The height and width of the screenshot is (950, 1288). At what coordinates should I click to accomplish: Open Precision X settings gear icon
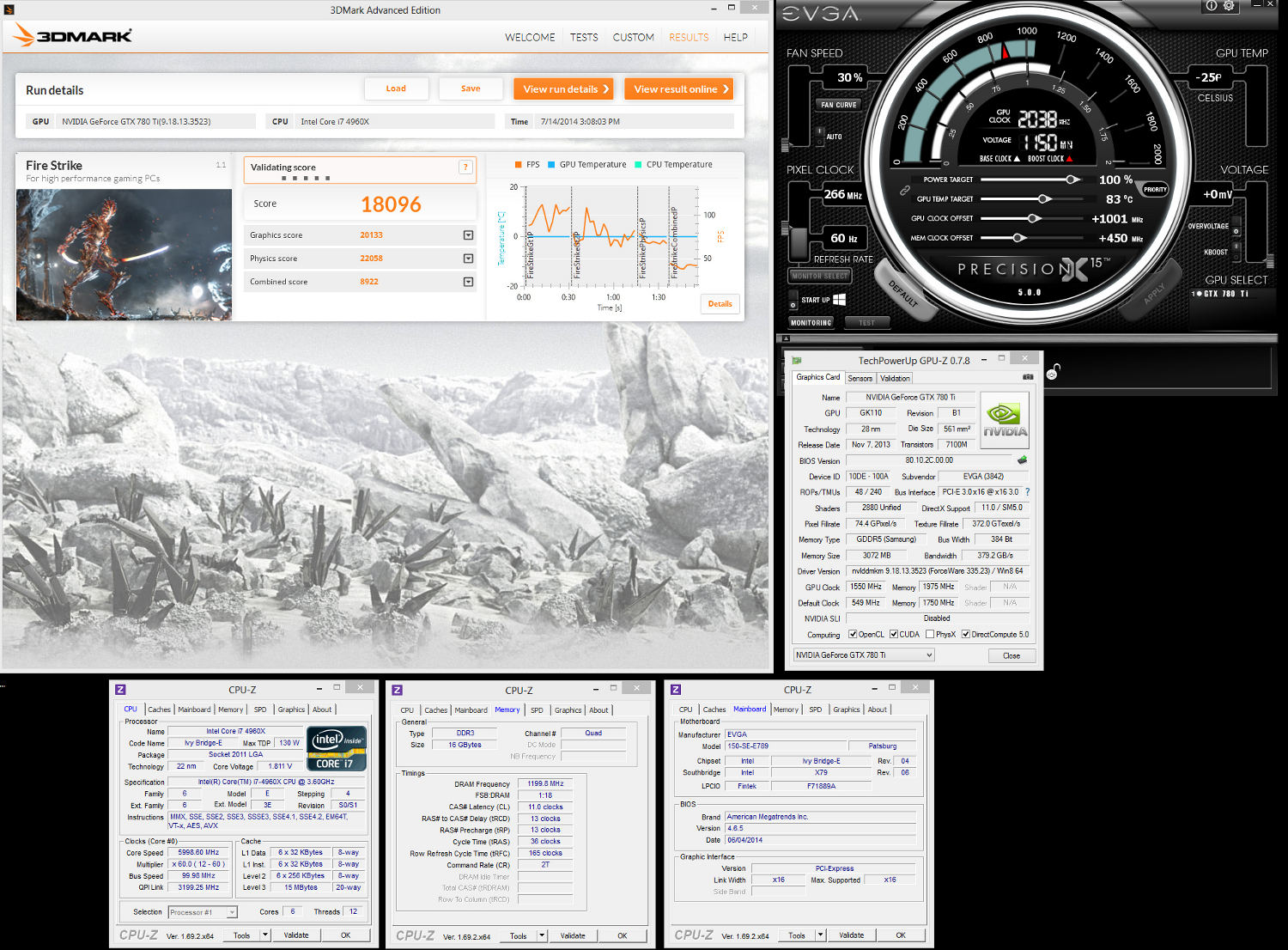1230,6
